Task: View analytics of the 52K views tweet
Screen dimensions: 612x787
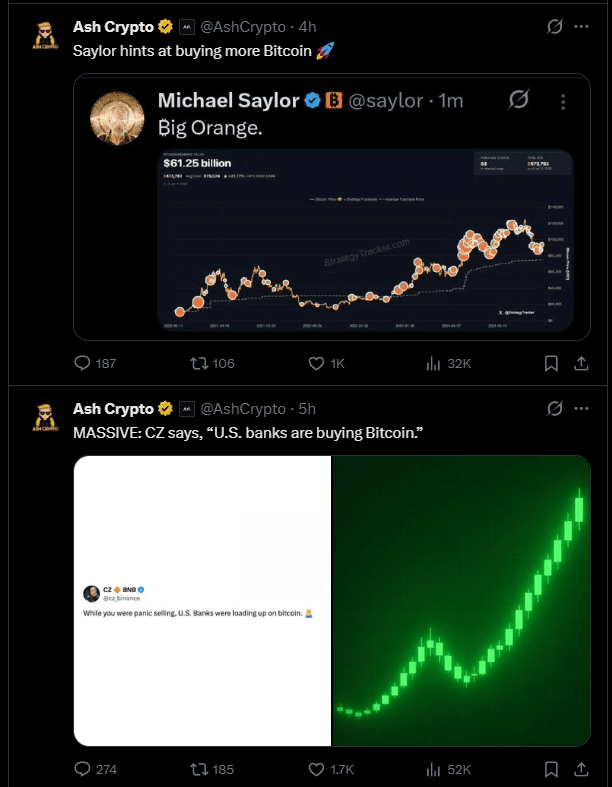Action: (x=434, y=769)
